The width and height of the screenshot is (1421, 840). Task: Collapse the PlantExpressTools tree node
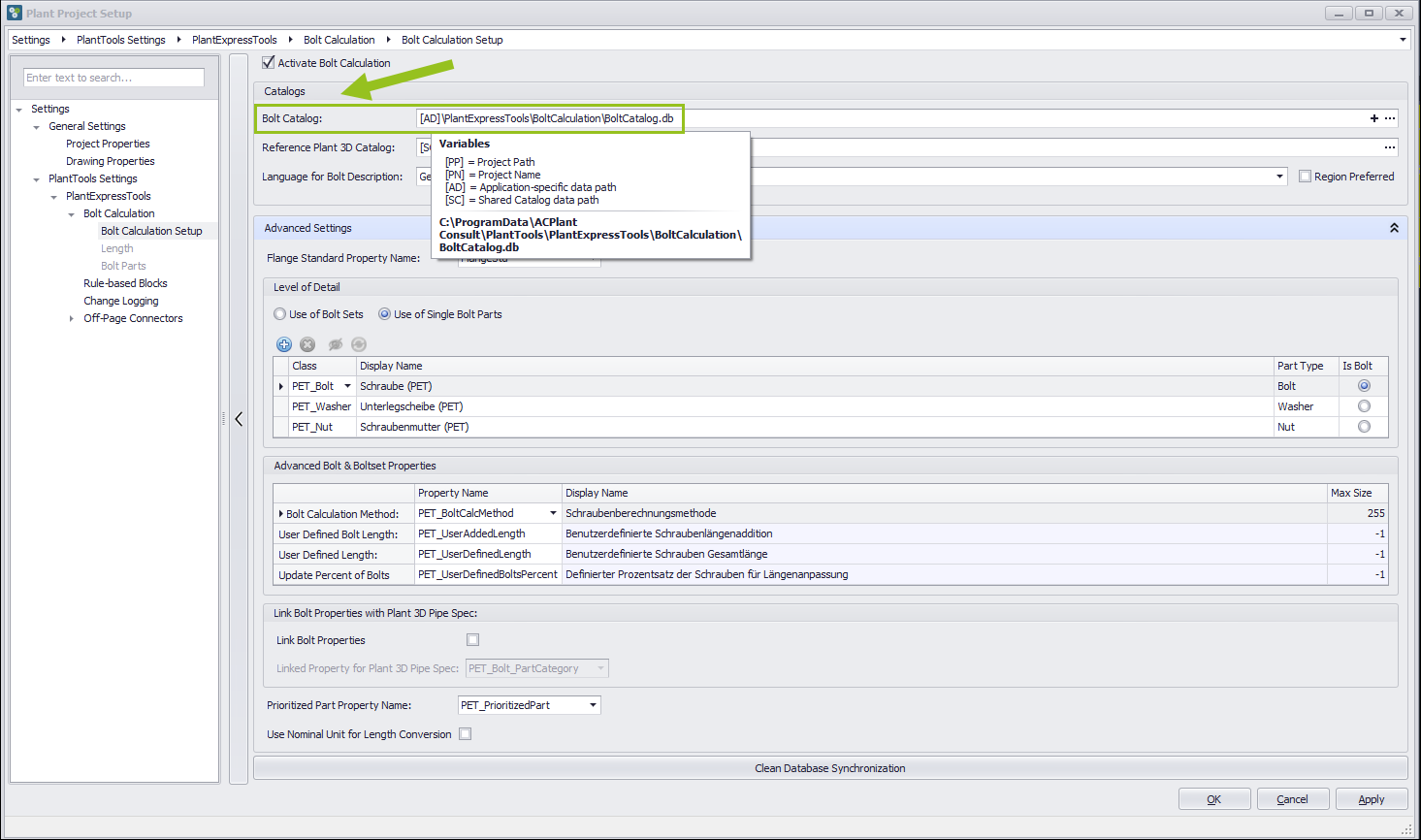pyautogui.click(x=54, y=197)
